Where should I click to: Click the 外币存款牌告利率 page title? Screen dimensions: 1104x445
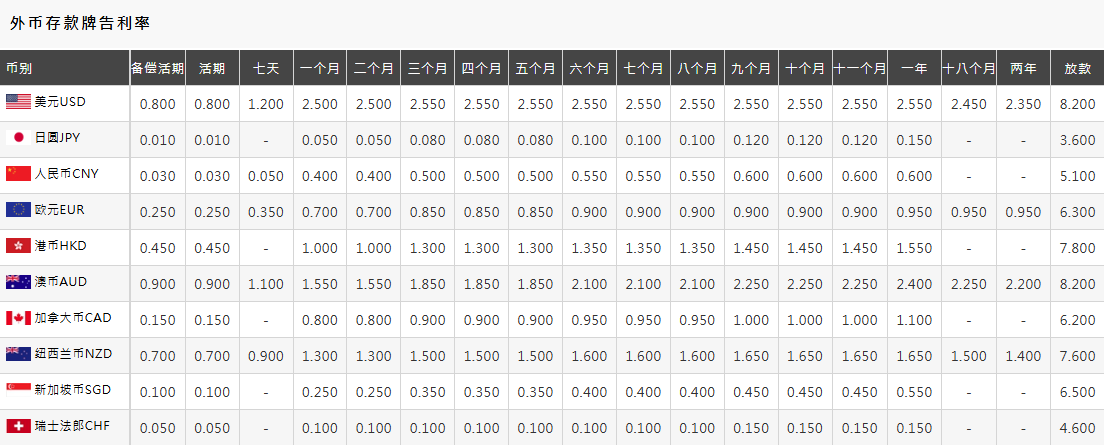pyautogui.click(x=80, y=23)
